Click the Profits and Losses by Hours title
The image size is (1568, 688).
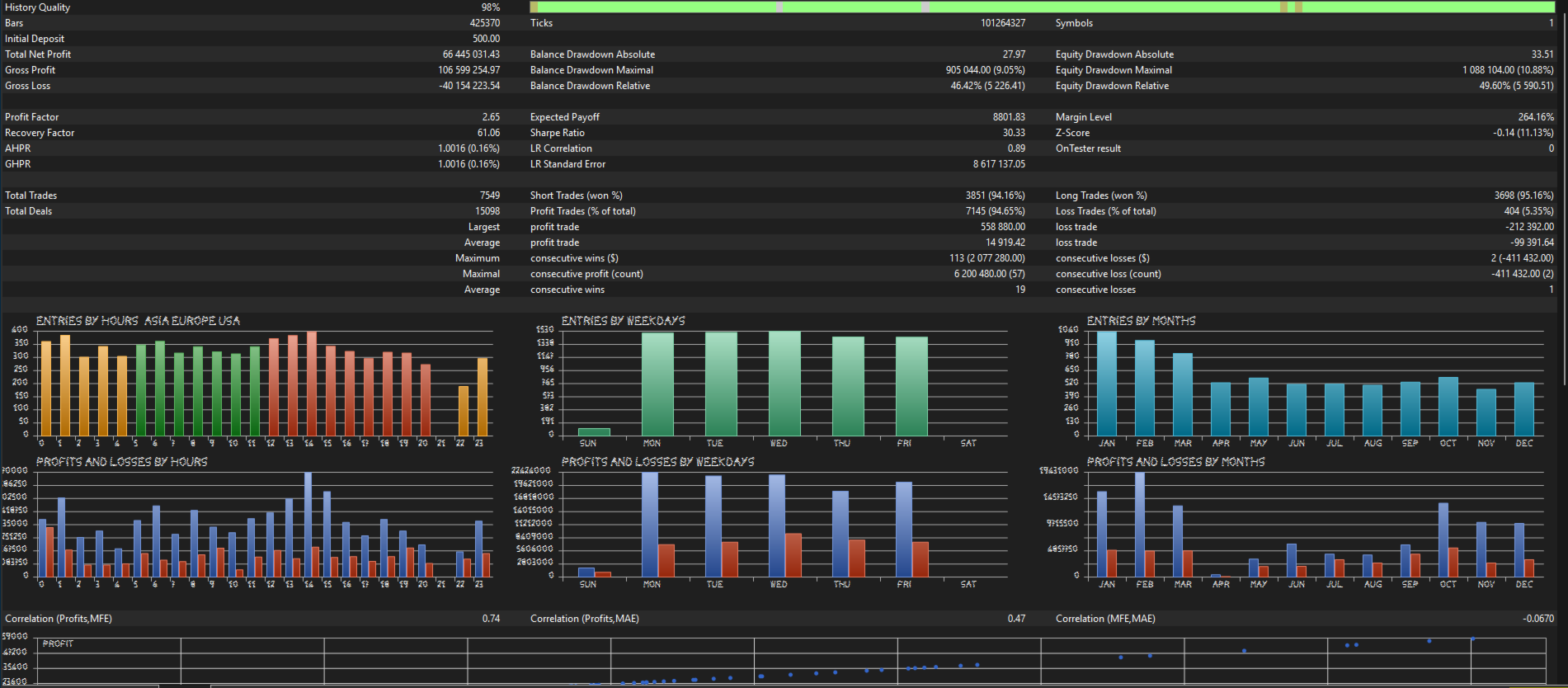click(x=122, y=462)
